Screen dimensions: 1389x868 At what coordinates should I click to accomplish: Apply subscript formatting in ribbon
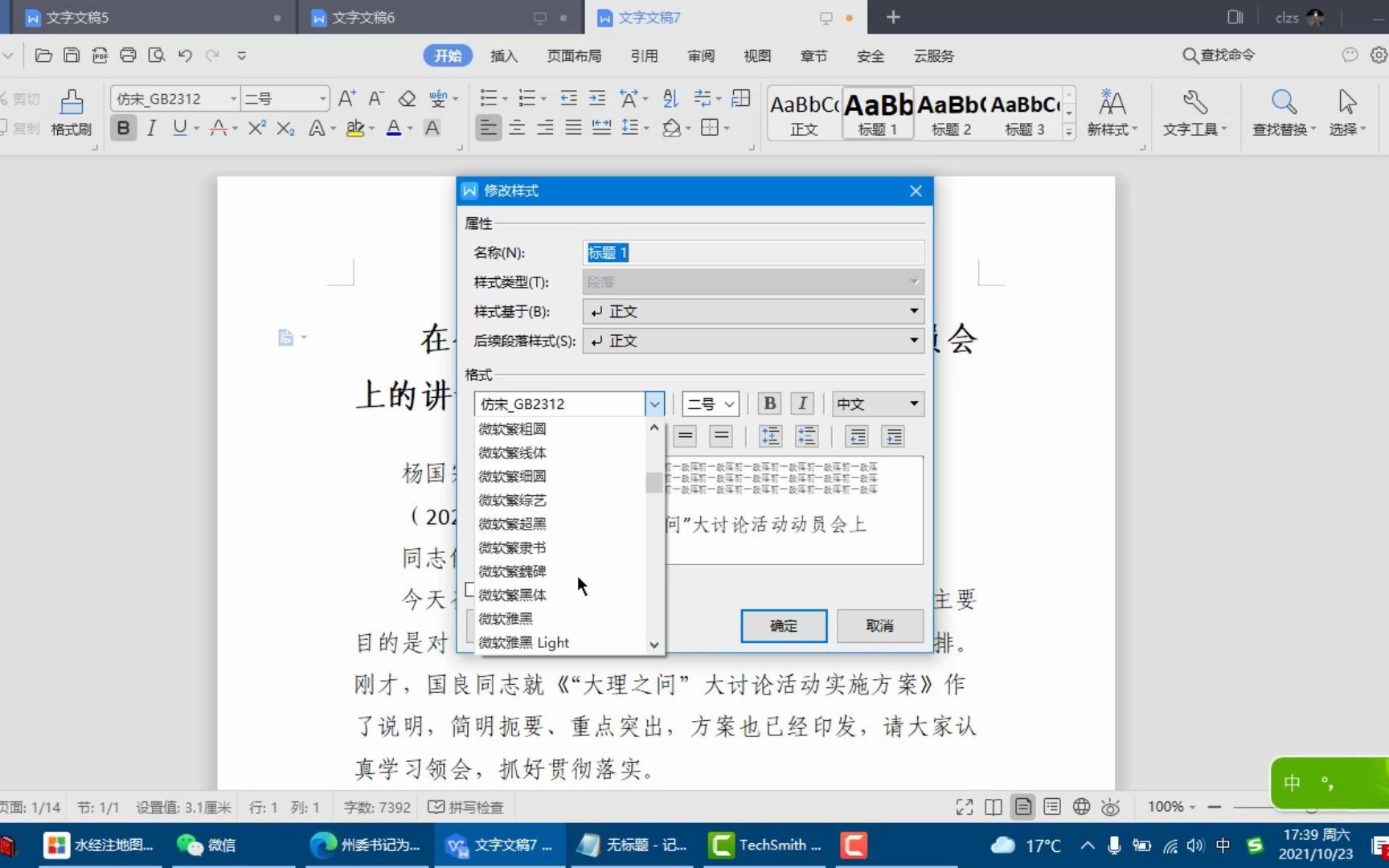(285, 128)
